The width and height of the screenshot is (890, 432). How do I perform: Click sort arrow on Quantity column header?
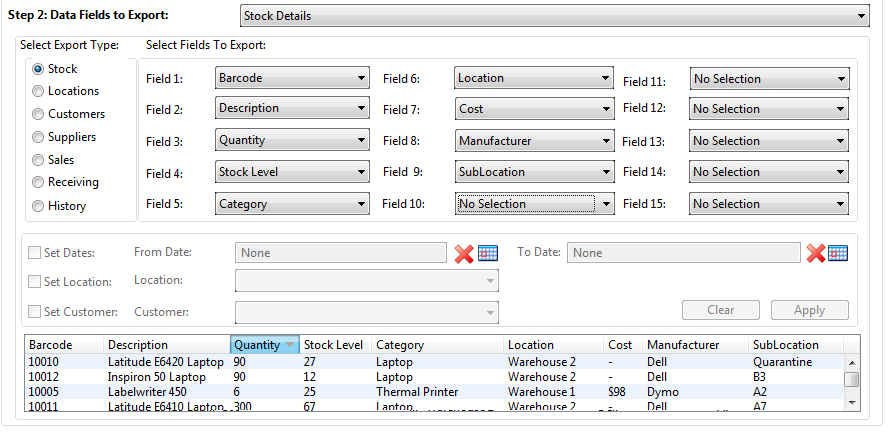tap(289, 345)
